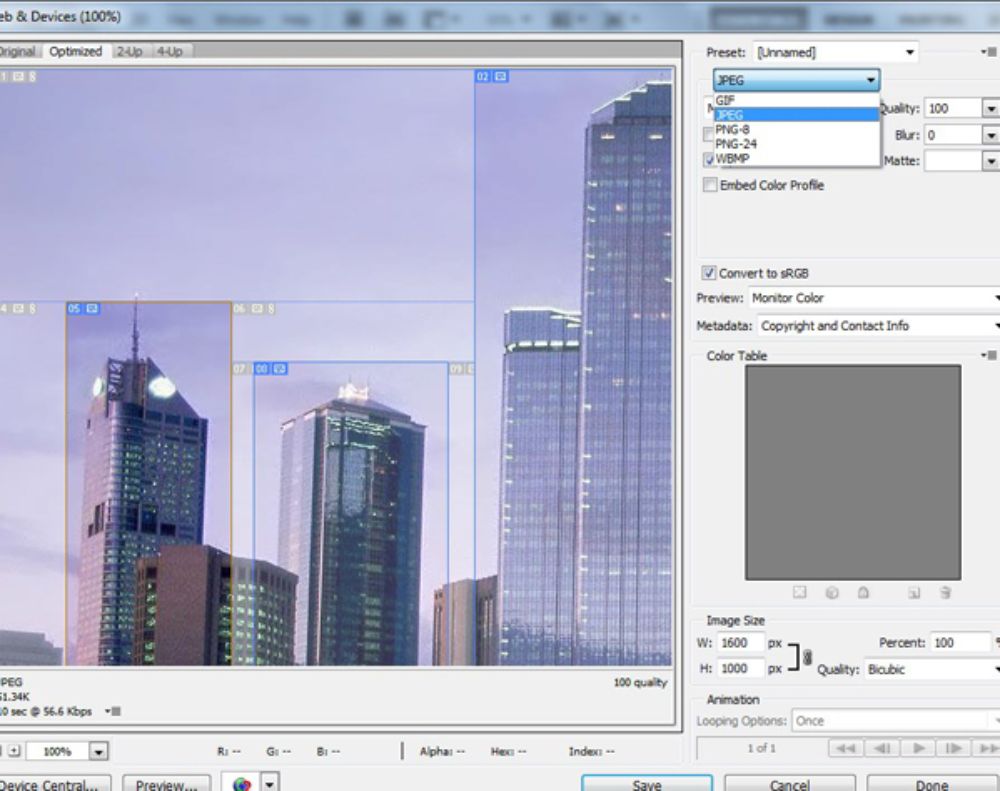The height and width of the screenshot is (791, 1000).
Task: Click the Blur 0 input field
Action: coord(953,135)
